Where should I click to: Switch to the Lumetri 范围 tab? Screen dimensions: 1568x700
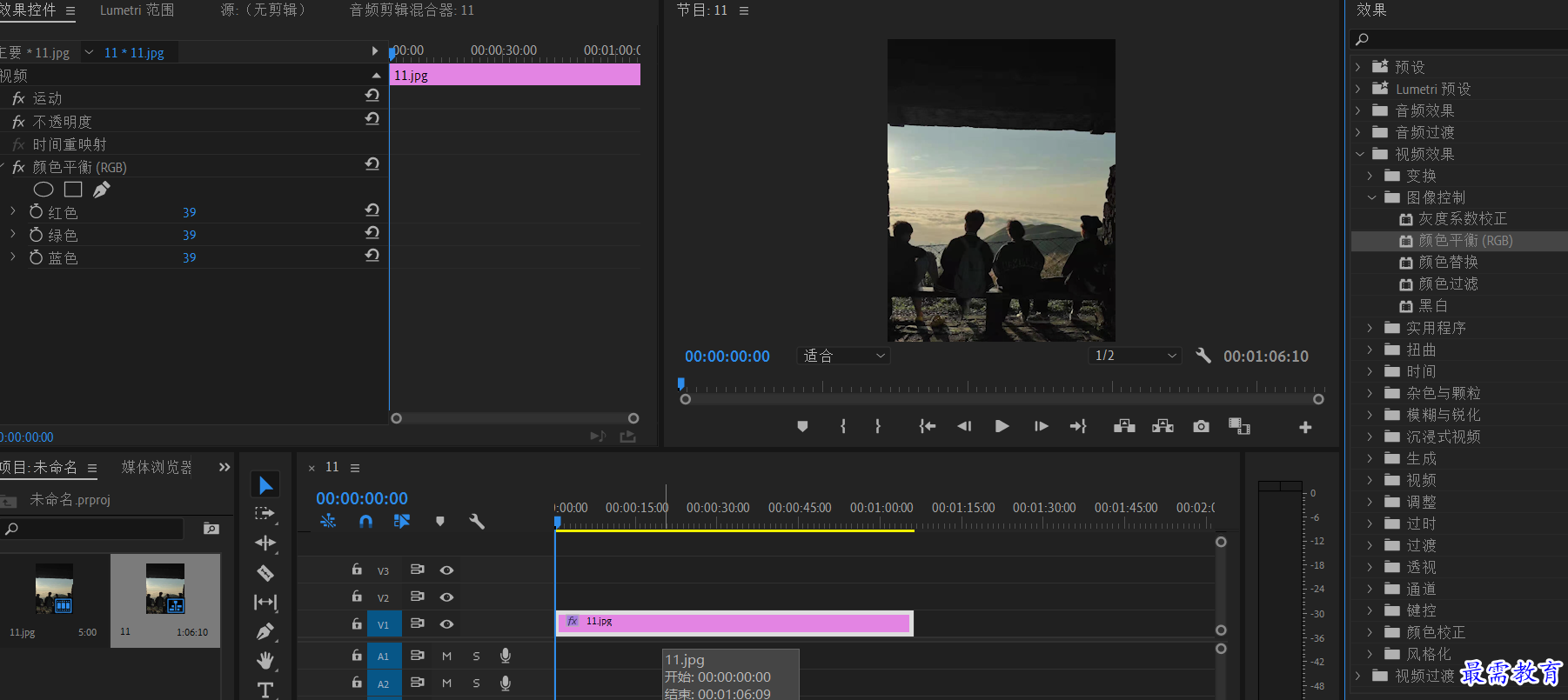coord(137,10)
